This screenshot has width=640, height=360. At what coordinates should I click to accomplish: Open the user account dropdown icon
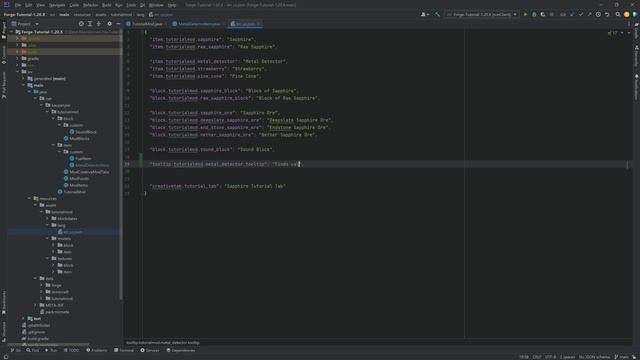click(x=424, y=14)
